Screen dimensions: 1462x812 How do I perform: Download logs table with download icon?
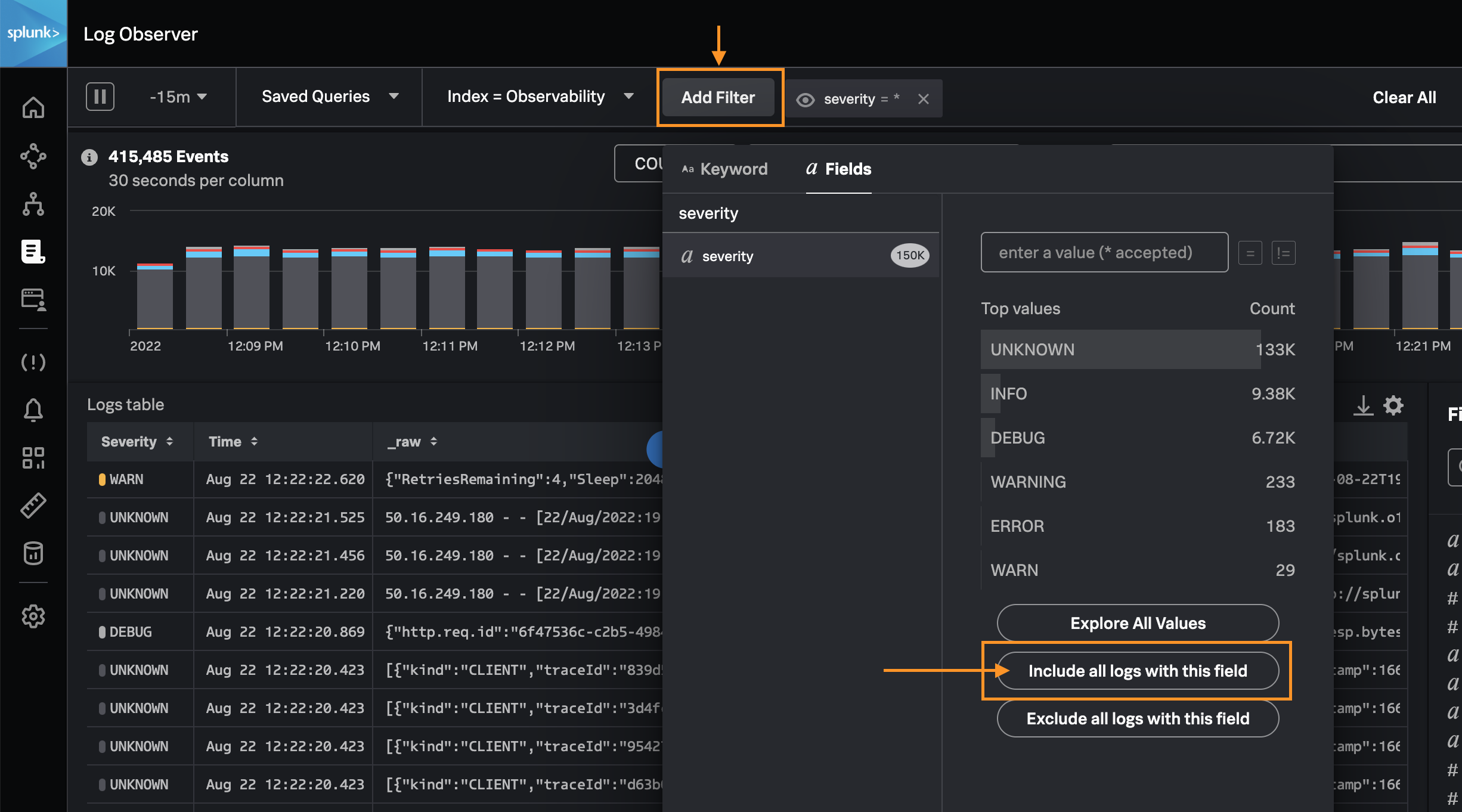[x=1363, y=405]
